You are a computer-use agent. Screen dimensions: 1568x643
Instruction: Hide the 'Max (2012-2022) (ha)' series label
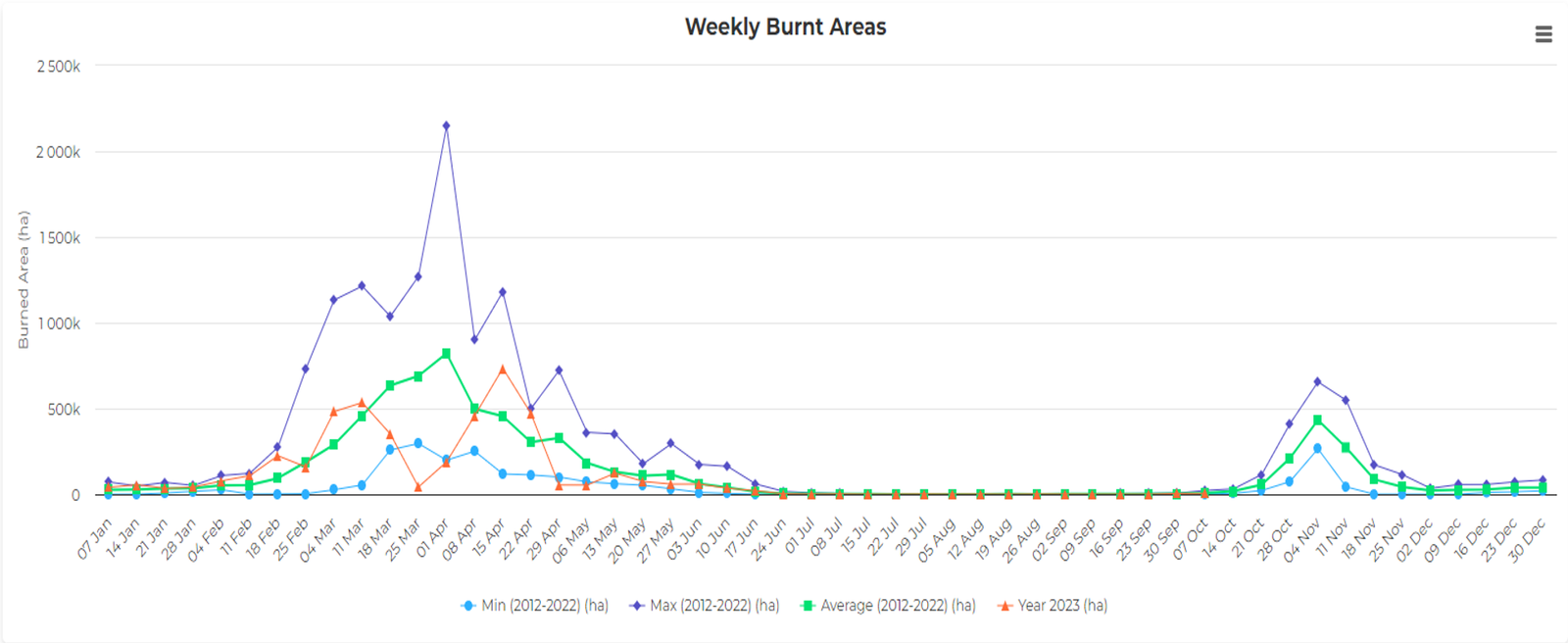coord(714,606)
